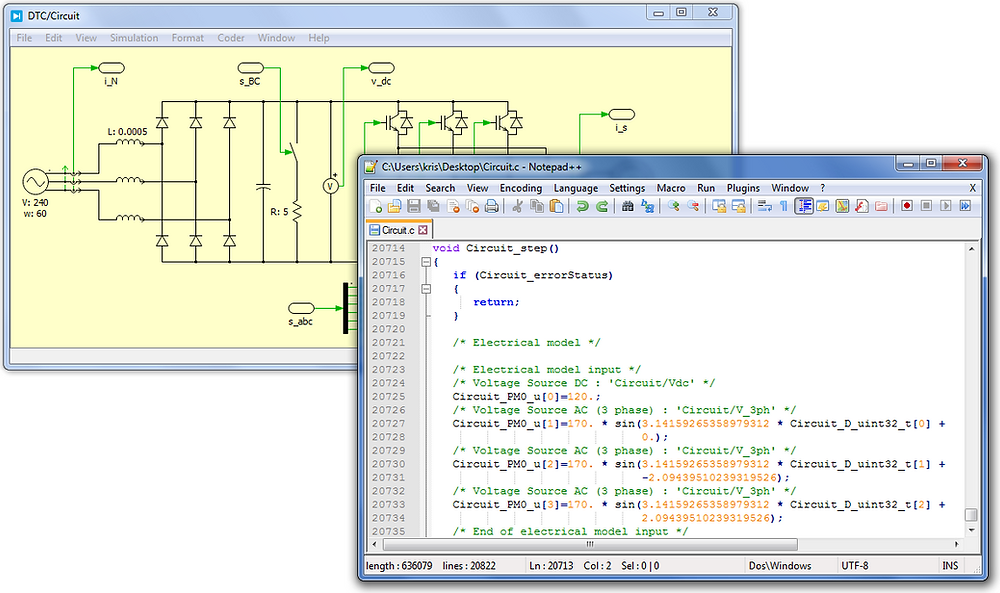Run macro multiple times fast-forward icon

pyautogui.click(x=966, y=206)
